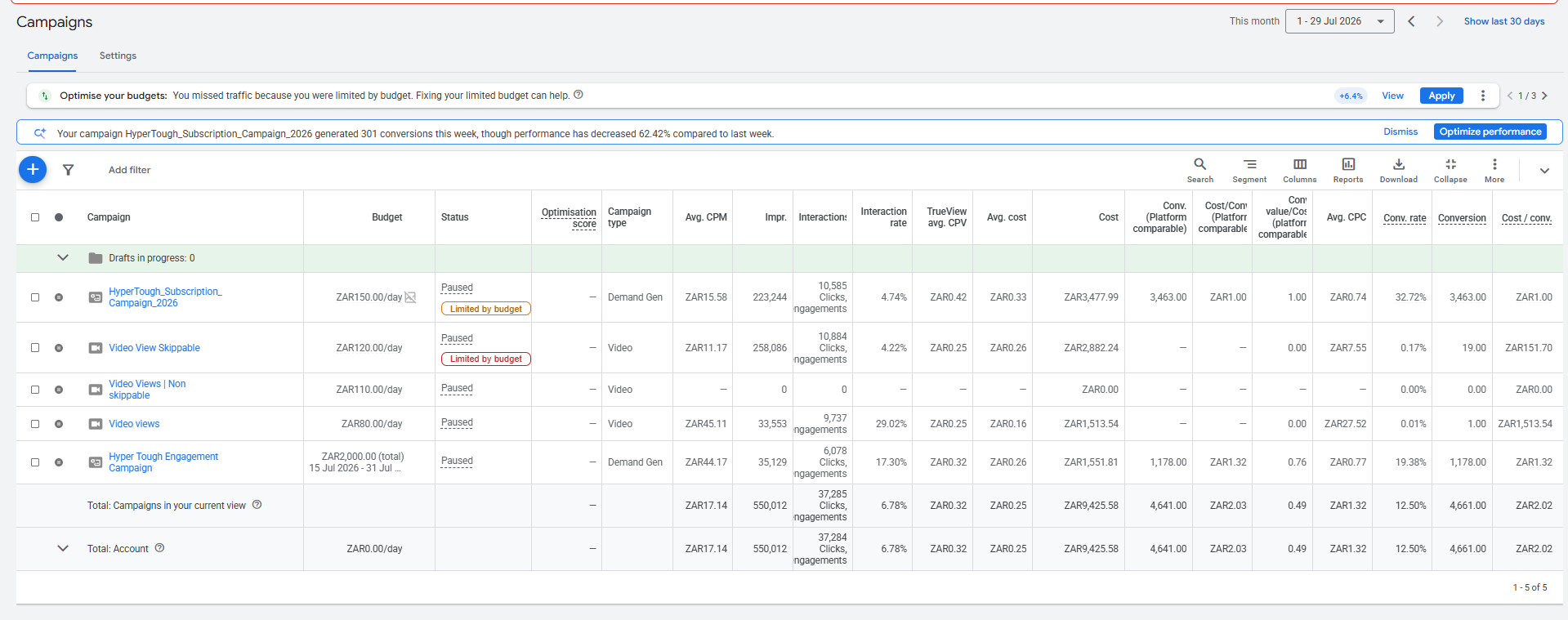Tick checkbox for Hyper Tough Engagement Campaign
Screen dimensions: 1568x620
tap(35, 462)
